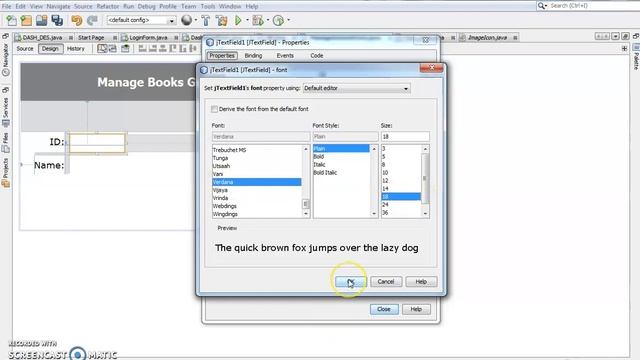Open the LoginForm.java editor tab
Image resolution: width=640 pixels, height=360 pixels.
tap(148, 38)
